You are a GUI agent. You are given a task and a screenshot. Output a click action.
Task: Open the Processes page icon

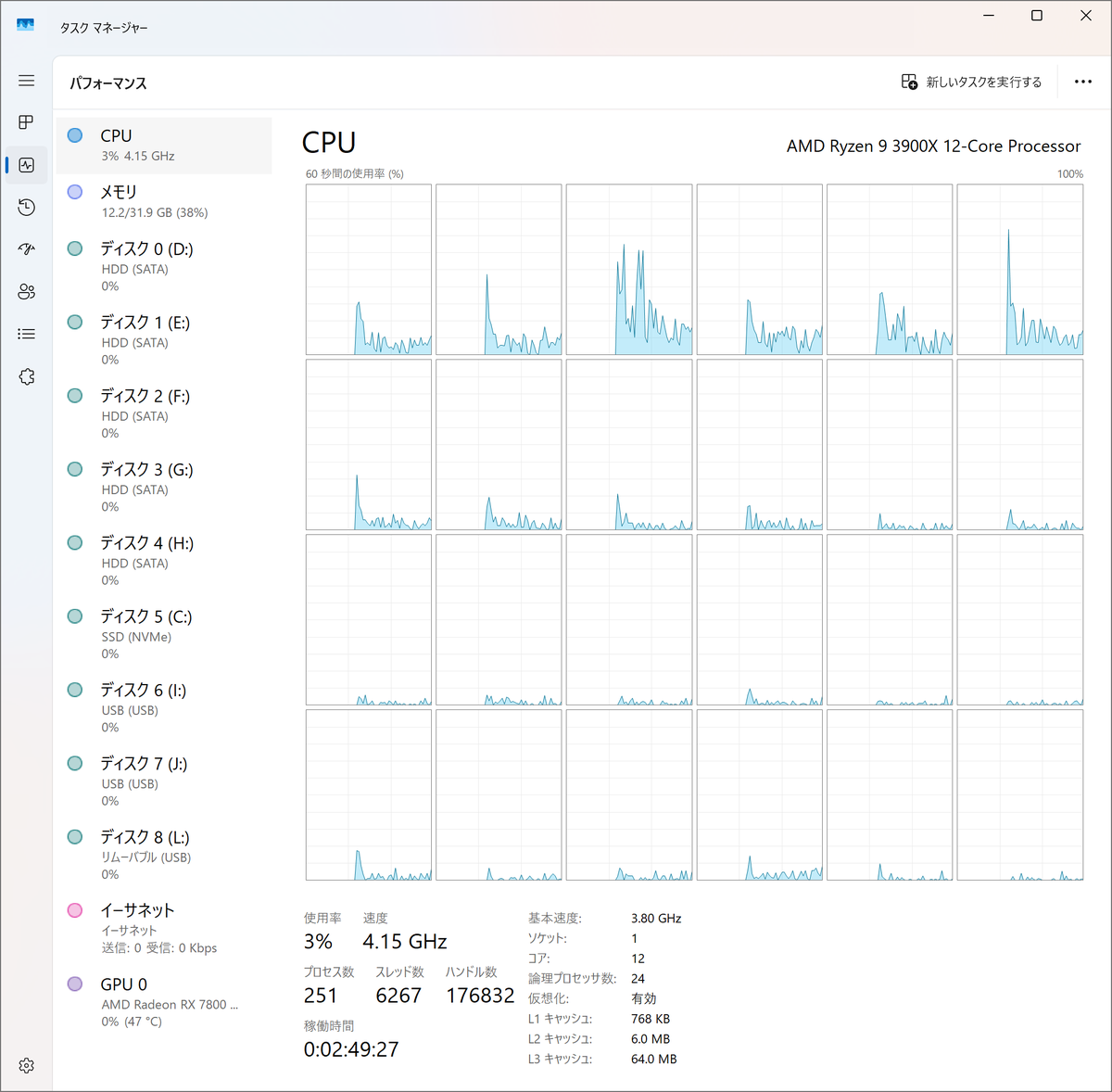coord(26,122)
